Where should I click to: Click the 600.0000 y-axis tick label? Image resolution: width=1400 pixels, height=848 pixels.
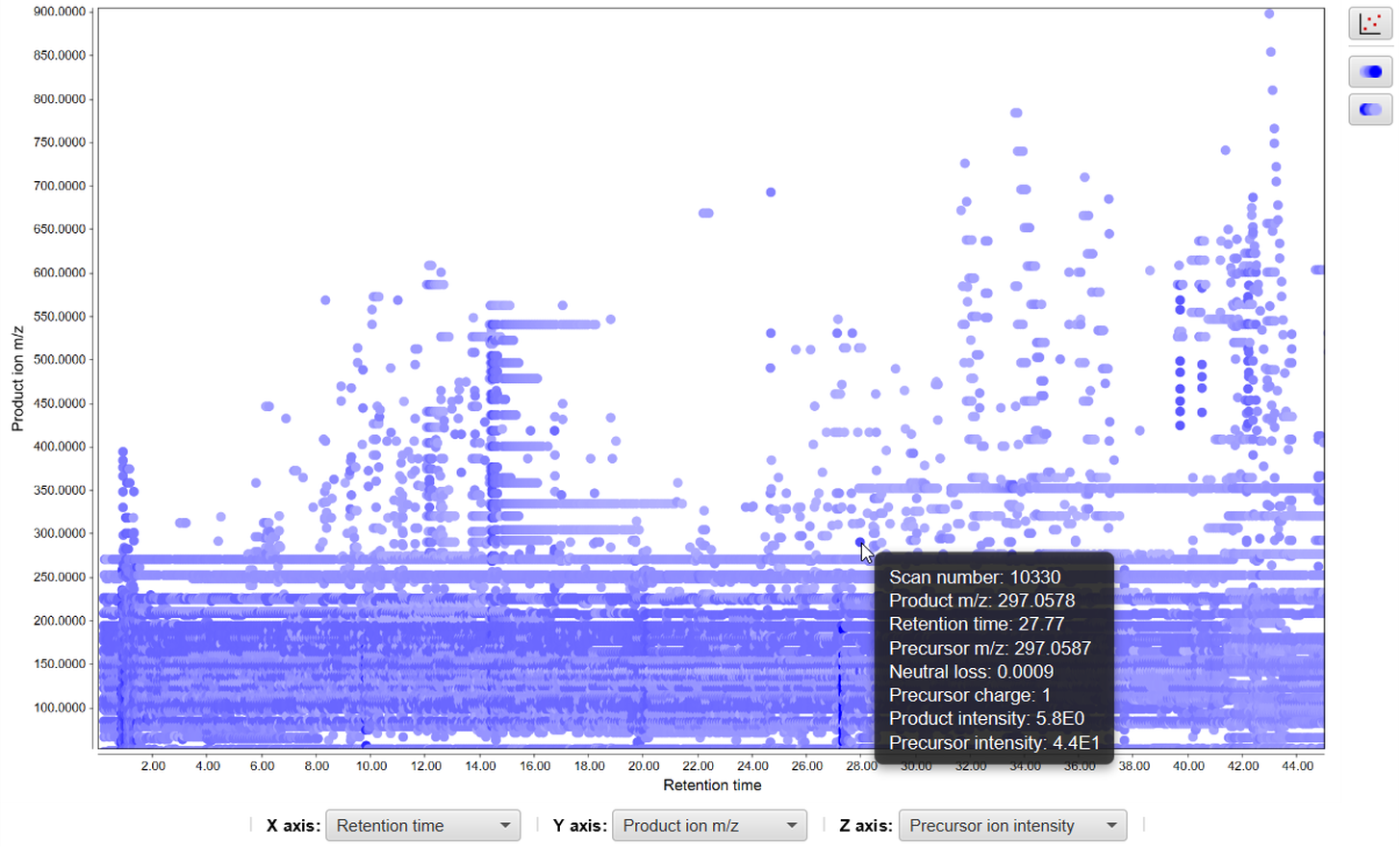click(60, 272)
